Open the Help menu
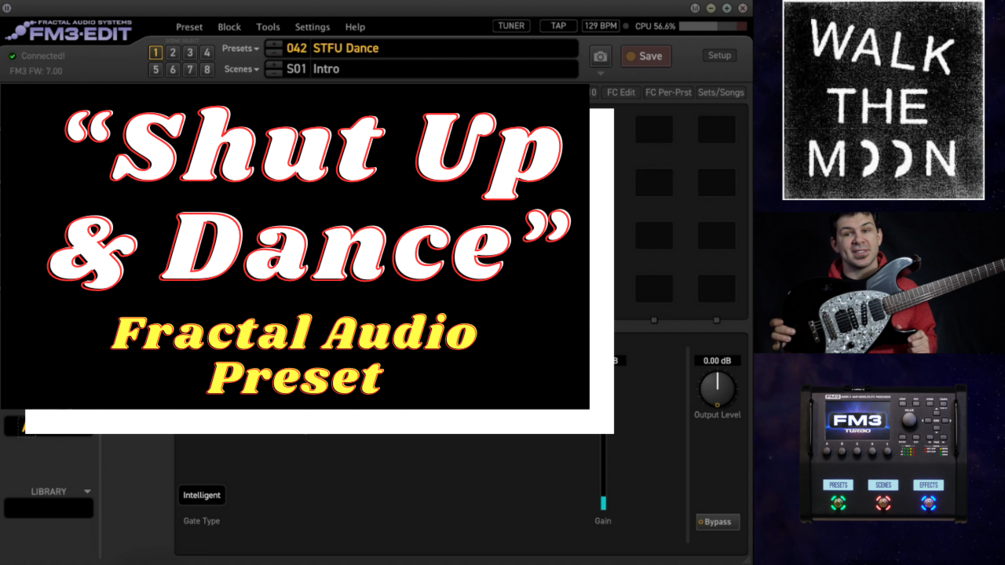The image size is (1005, 565). pyautogui.click(x=355, y=27)
